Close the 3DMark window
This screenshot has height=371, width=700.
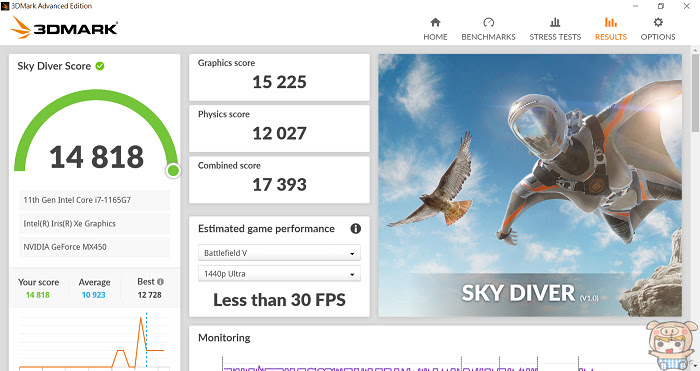pyautogui.click(x=687, y=6)
